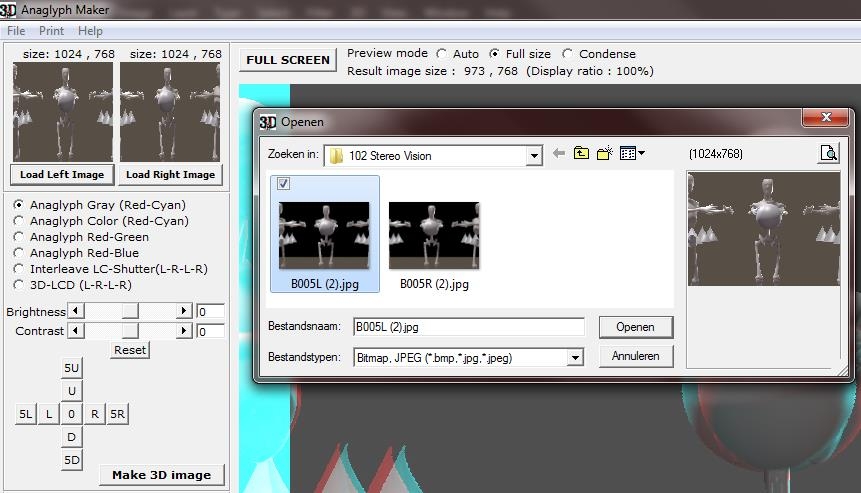The height and width of the screenshot is (493, 861).
Task: Open the view menu icon
Action: (x=631, y=154)
